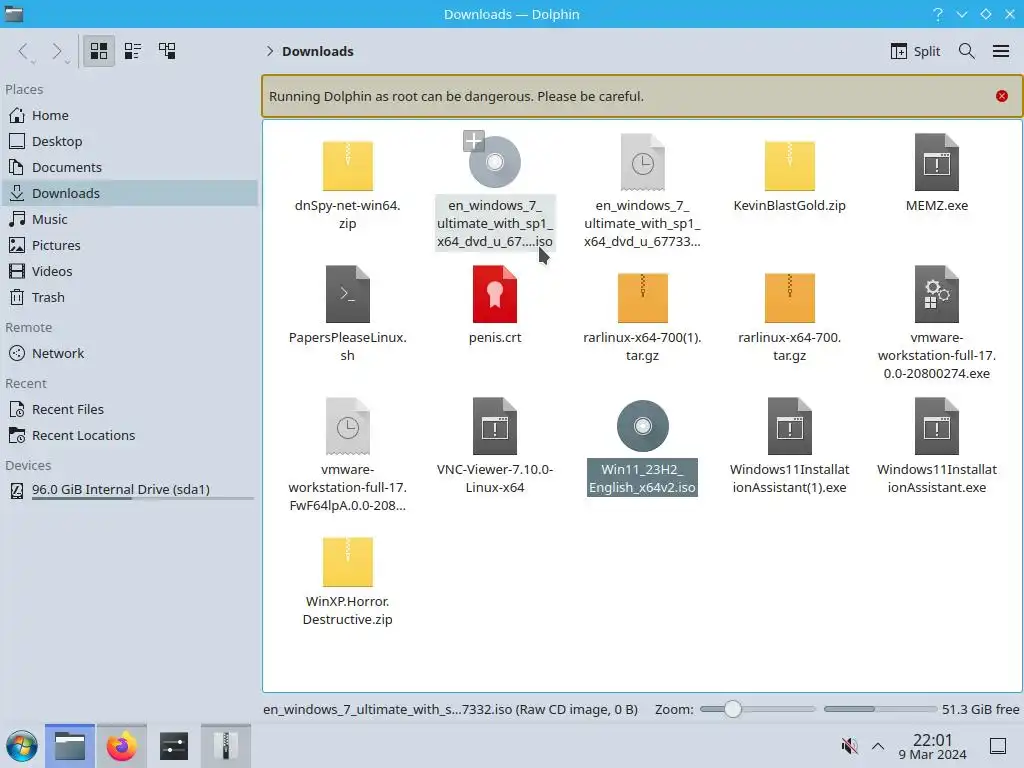Open the application launcher start button
Viewport: 1024px width, 768px height.
tap(22, 746)
